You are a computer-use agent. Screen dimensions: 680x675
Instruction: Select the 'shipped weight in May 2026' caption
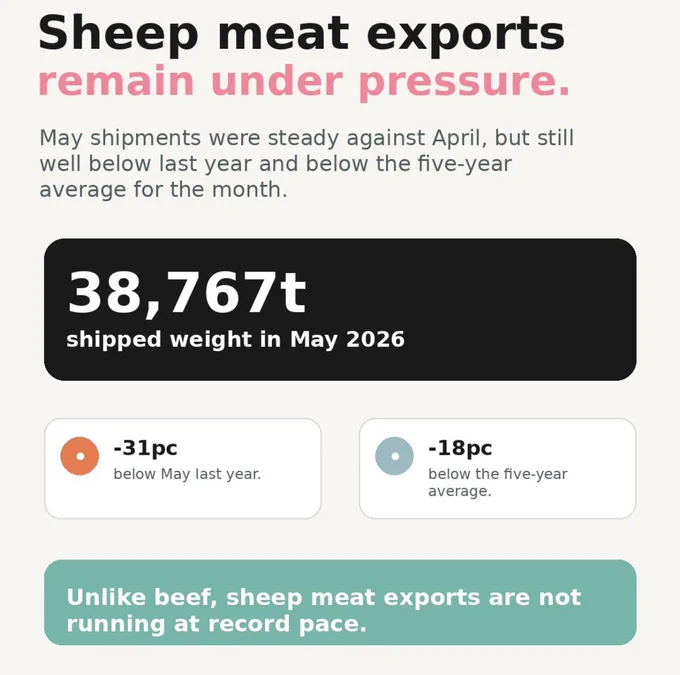(235, 339)
